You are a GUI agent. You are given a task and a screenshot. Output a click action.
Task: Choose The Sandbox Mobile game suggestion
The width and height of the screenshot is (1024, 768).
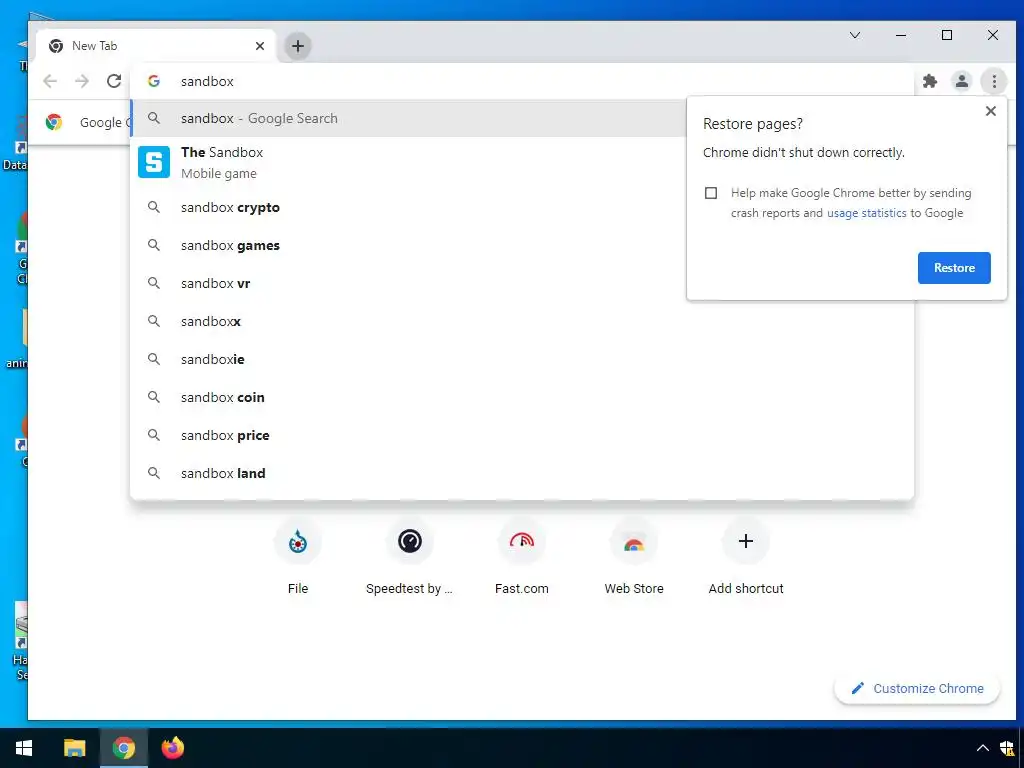pyautogui.click(x=408, y=163)
